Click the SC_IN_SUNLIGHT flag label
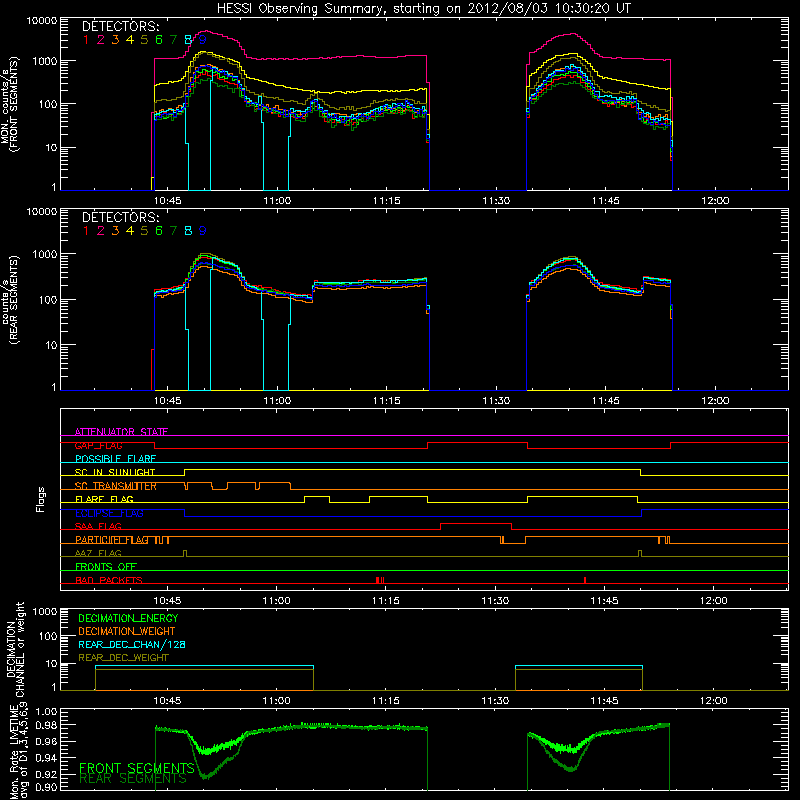The height and width of the screenshot is (800, 800). [x=115, y=472]
